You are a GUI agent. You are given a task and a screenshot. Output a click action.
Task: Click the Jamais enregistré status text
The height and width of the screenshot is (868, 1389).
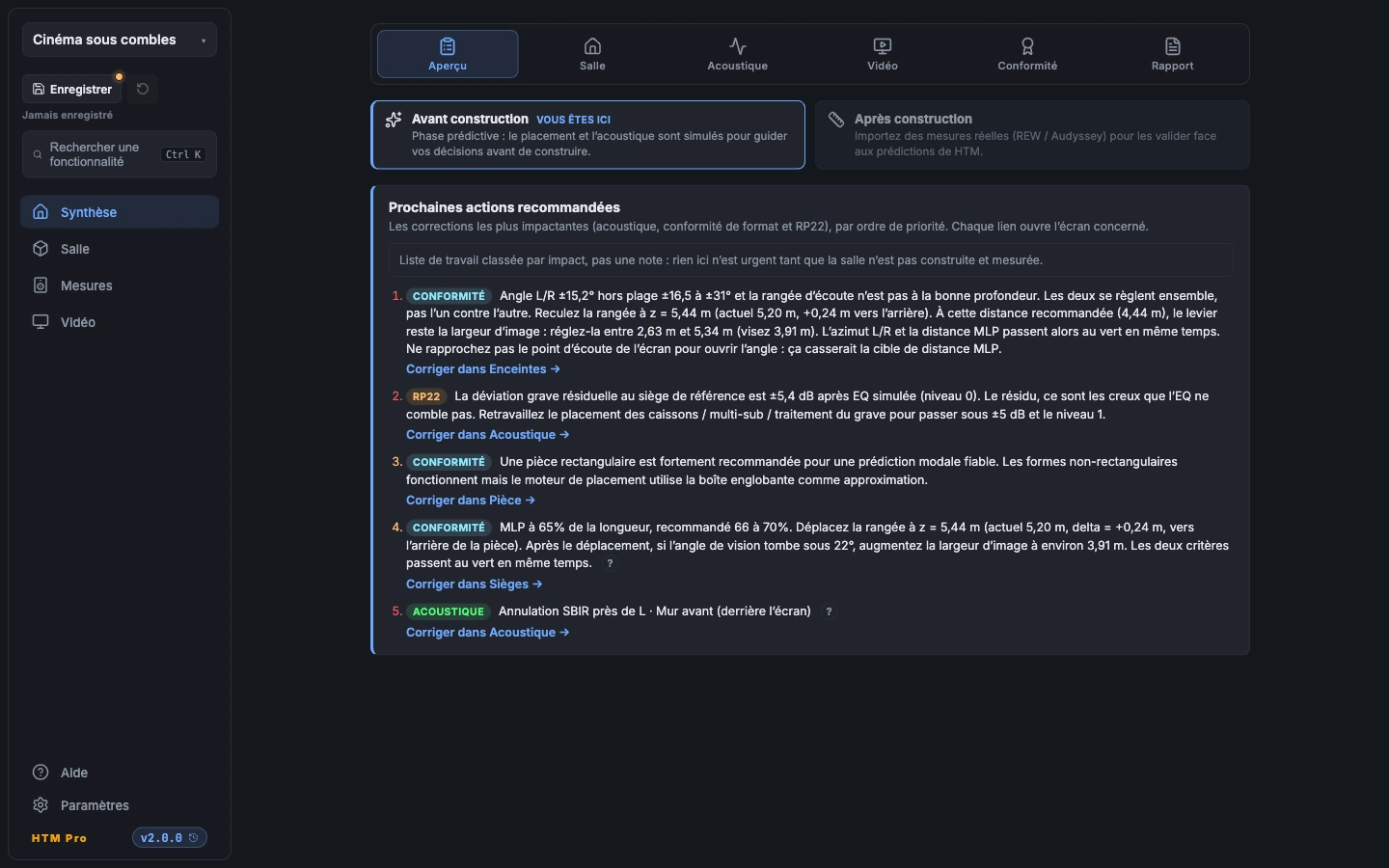pos(68,115)
